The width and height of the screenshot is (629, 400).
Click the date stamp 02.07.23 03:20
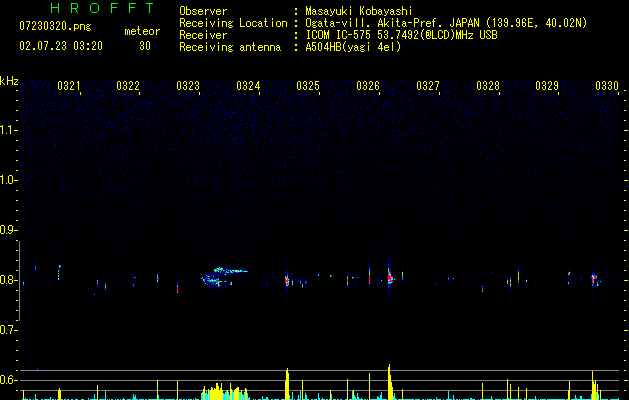(x=61, y=46)
